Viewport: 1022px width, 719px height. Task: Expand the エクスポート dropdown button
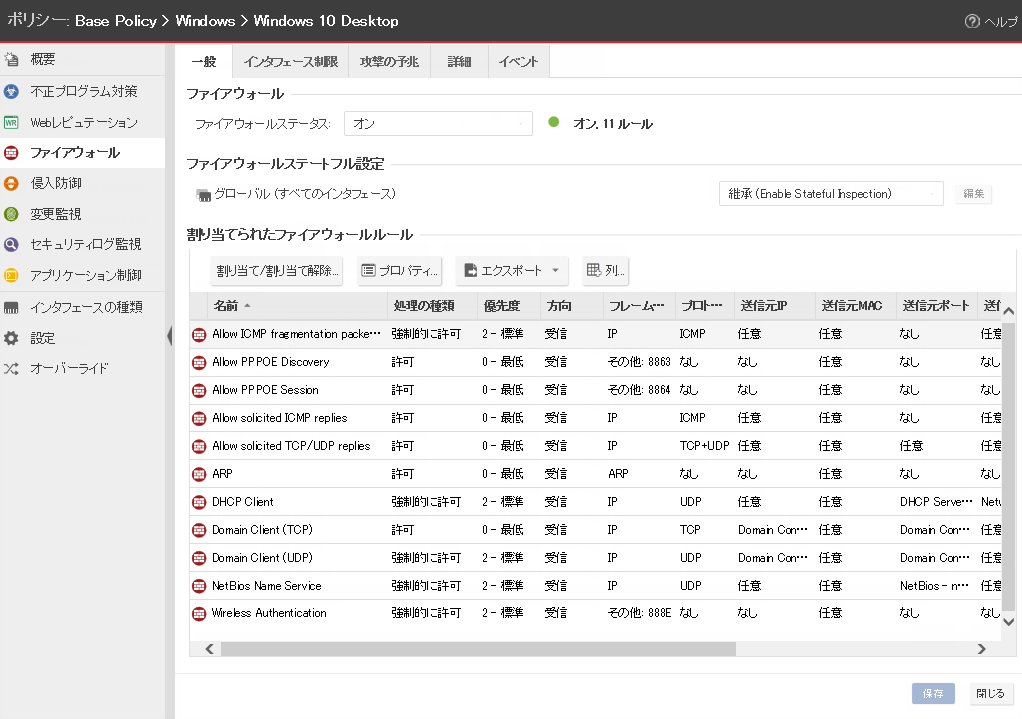tap(512, 270)
